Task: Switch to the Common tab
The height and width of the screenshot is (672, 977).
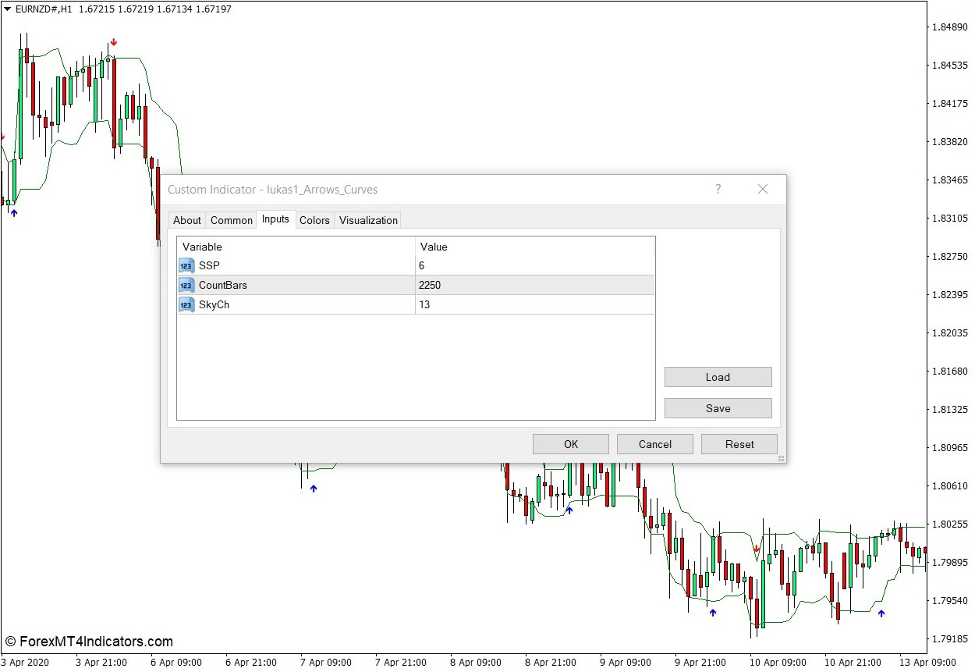Action: tap(231, 220)
